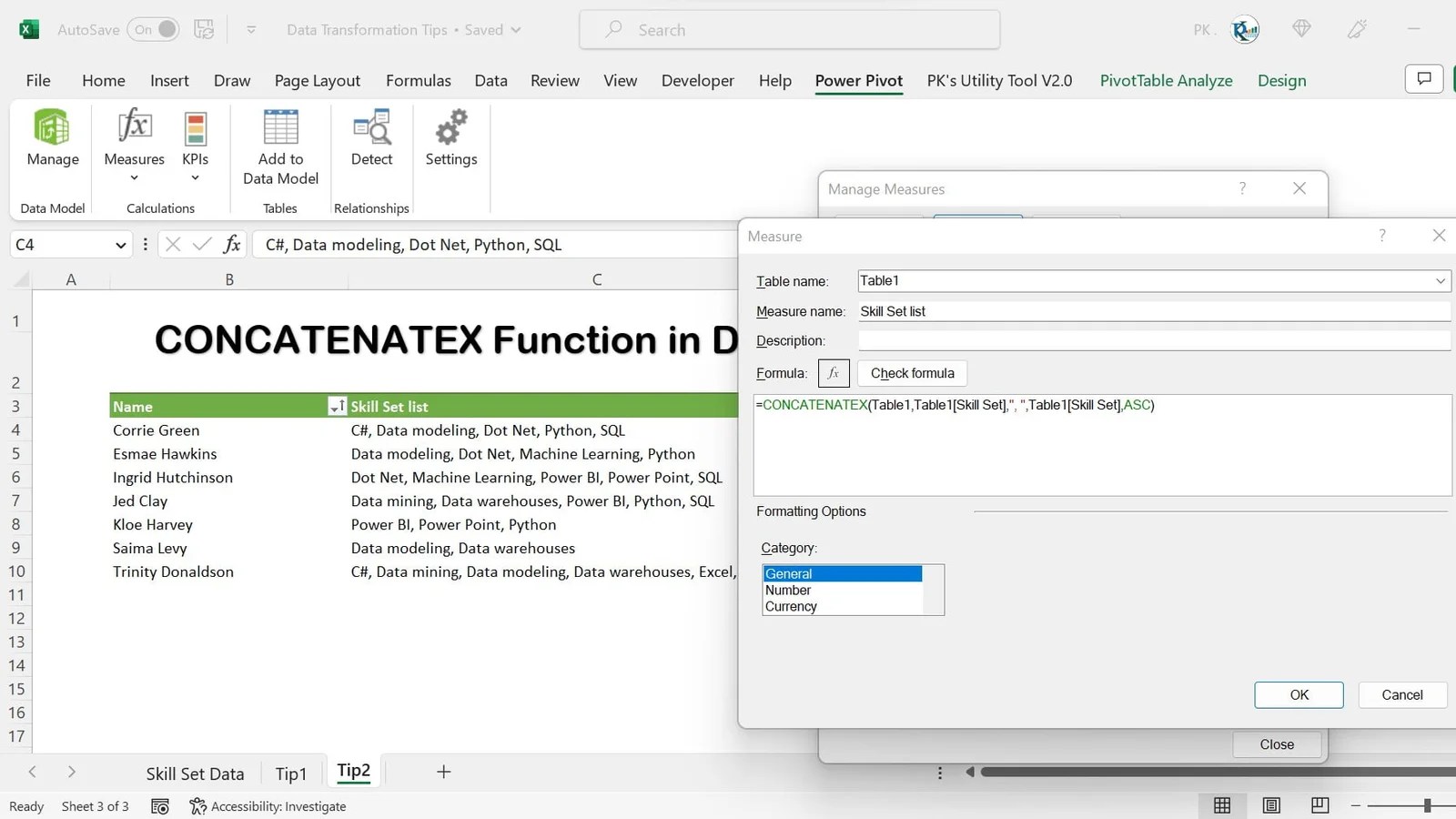Open the Tip1 sheet tab
1456x819 pixels.
290,773
